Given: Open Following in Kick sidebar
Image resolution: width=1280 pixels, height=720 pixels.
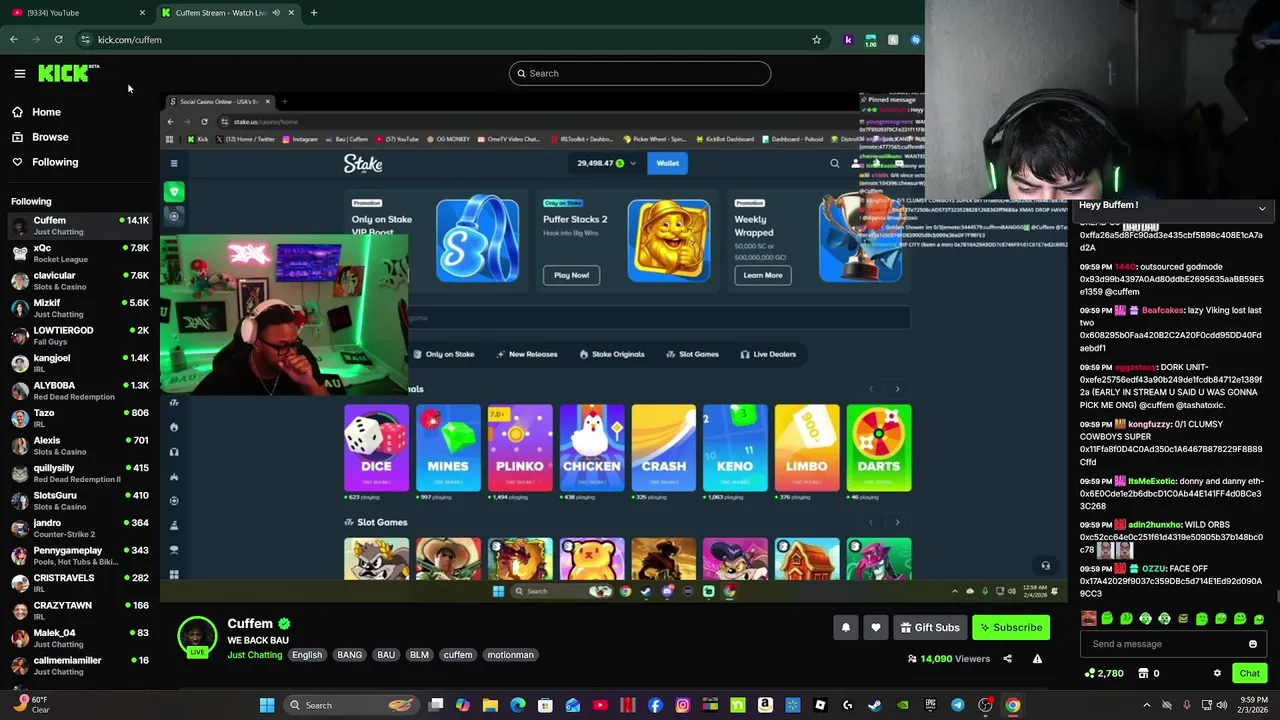Looking at the screenshot, I should coord(45,162).
